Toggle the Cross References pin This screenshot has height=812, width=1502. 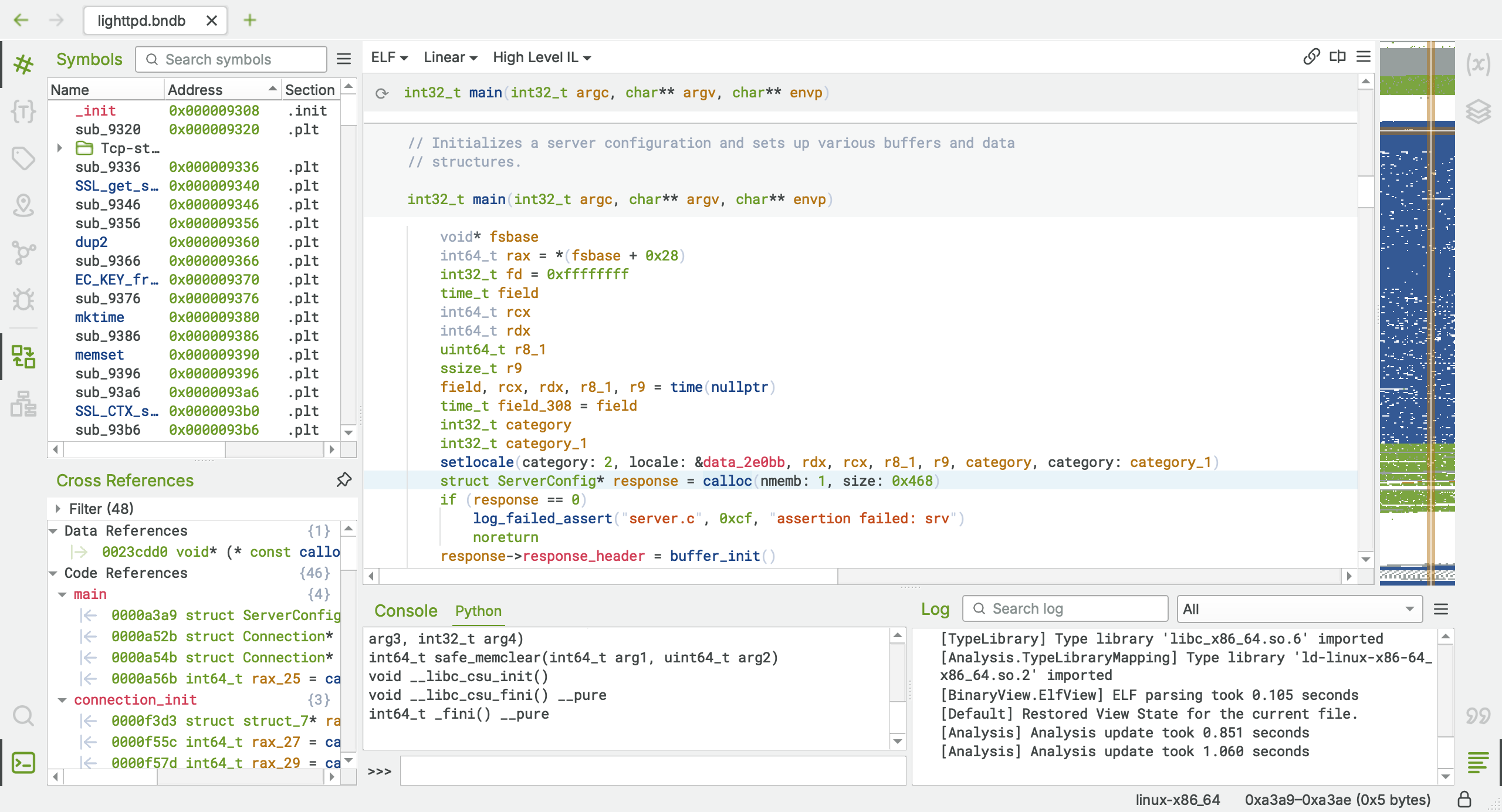344,480
